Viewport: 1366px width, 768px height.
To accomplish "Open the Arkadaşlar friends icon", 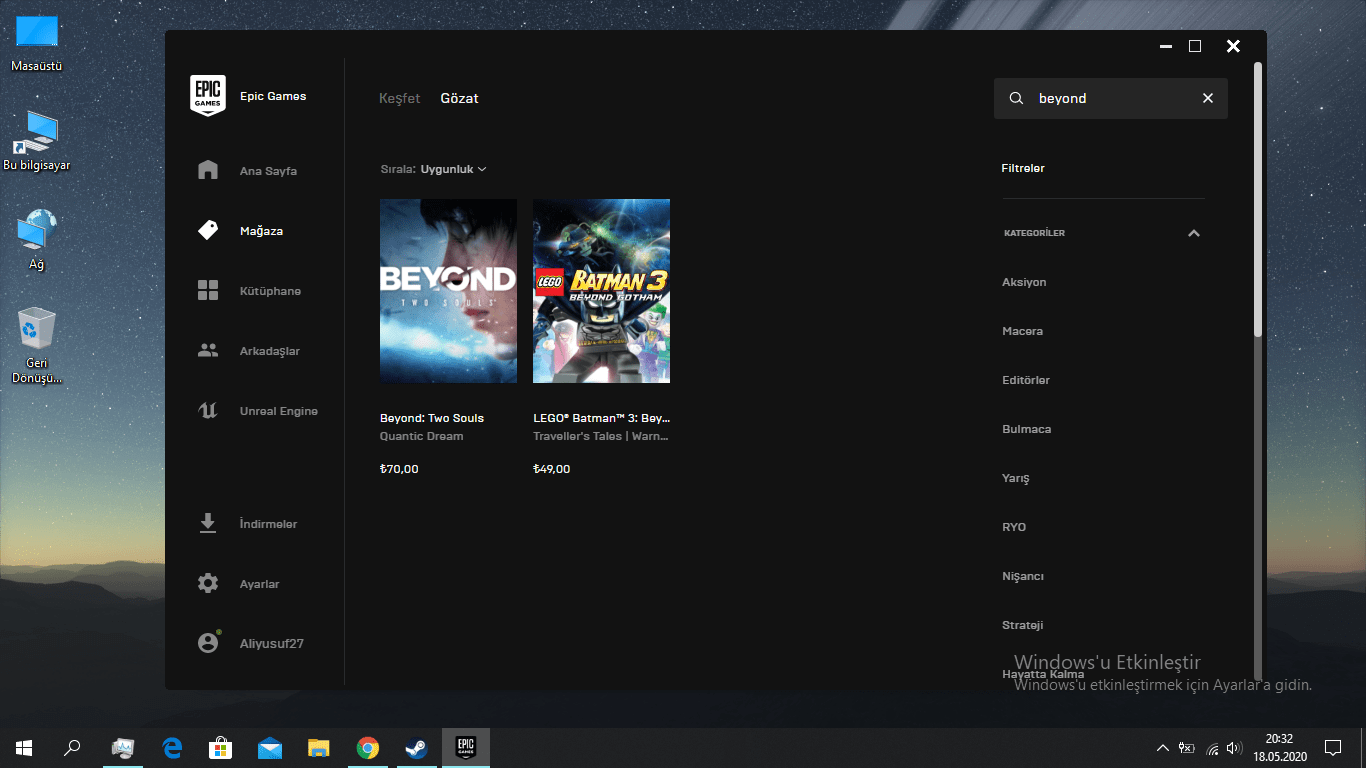I will [x=208, y=351].
